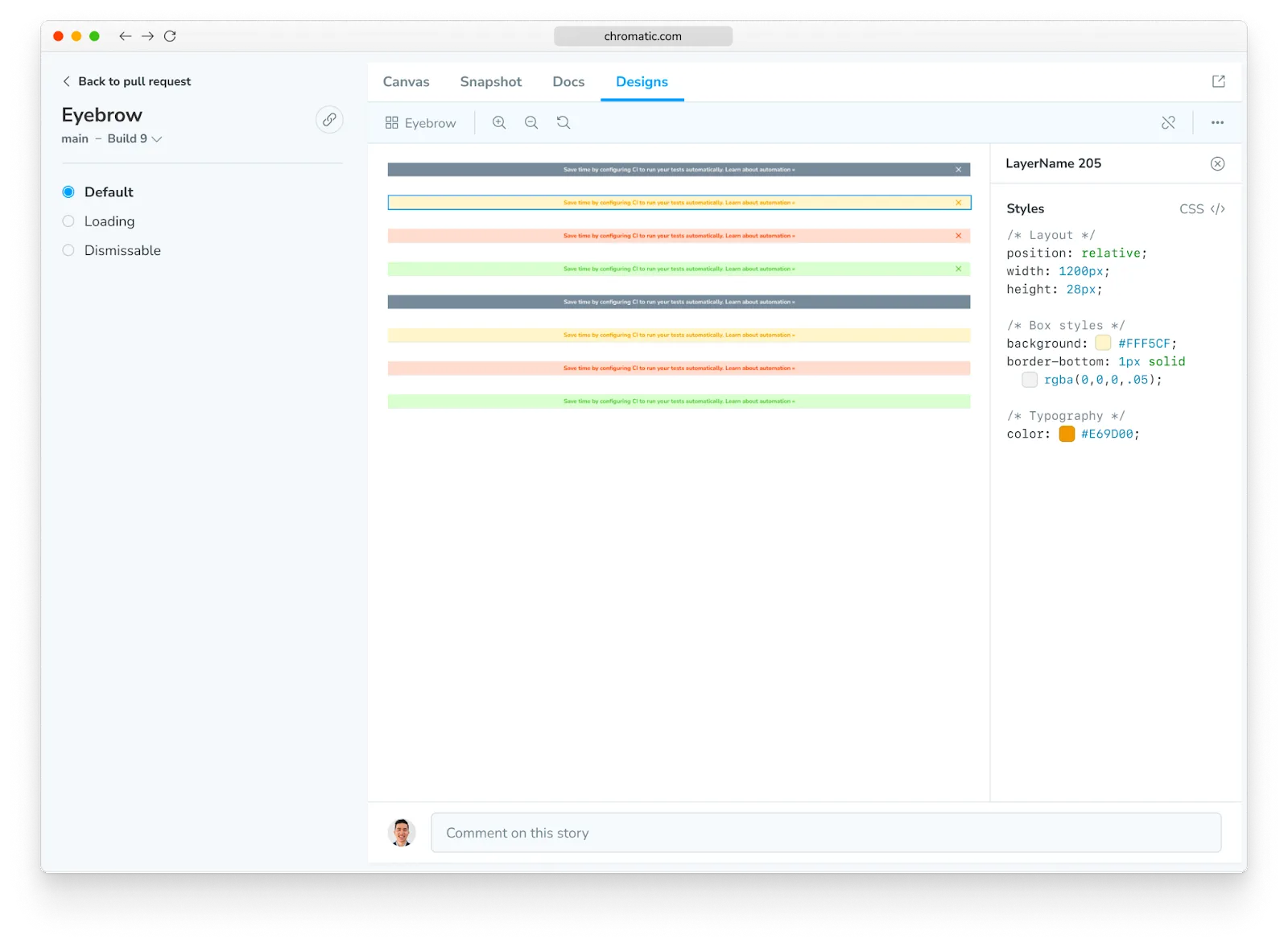This screenshot has height=943, width=1288.
Task: Expand the Build 9 dropdown
Action: pos(135,138)
